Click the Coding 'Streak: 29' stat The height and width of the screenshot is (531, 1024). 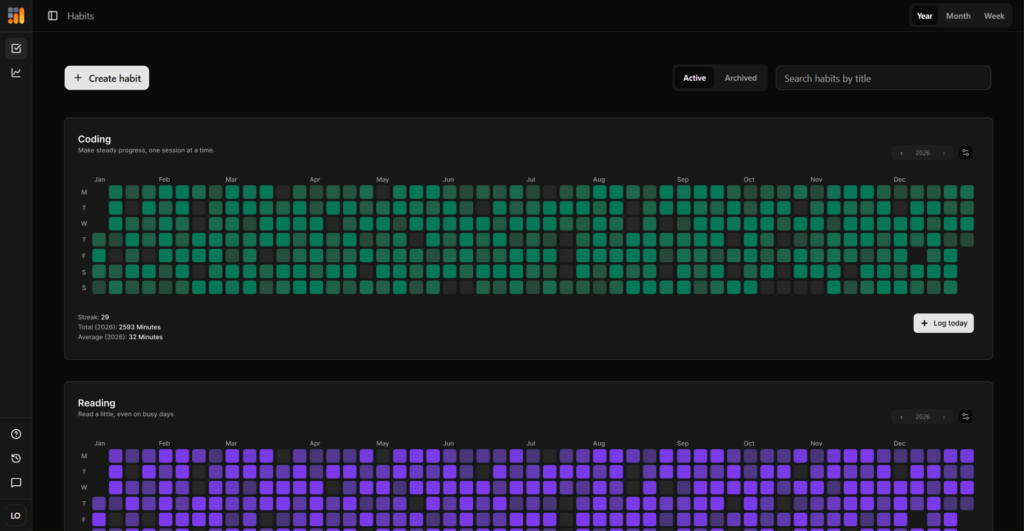93,317
